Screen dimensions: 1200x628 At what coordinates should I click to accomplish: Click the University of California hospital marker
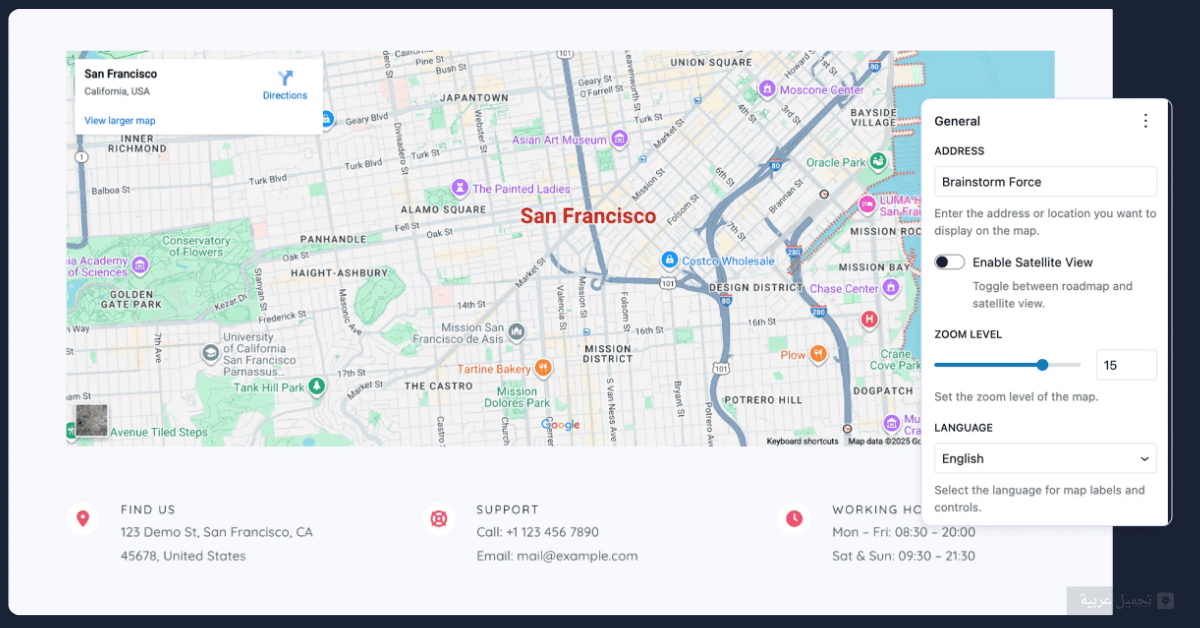[210, 353]
